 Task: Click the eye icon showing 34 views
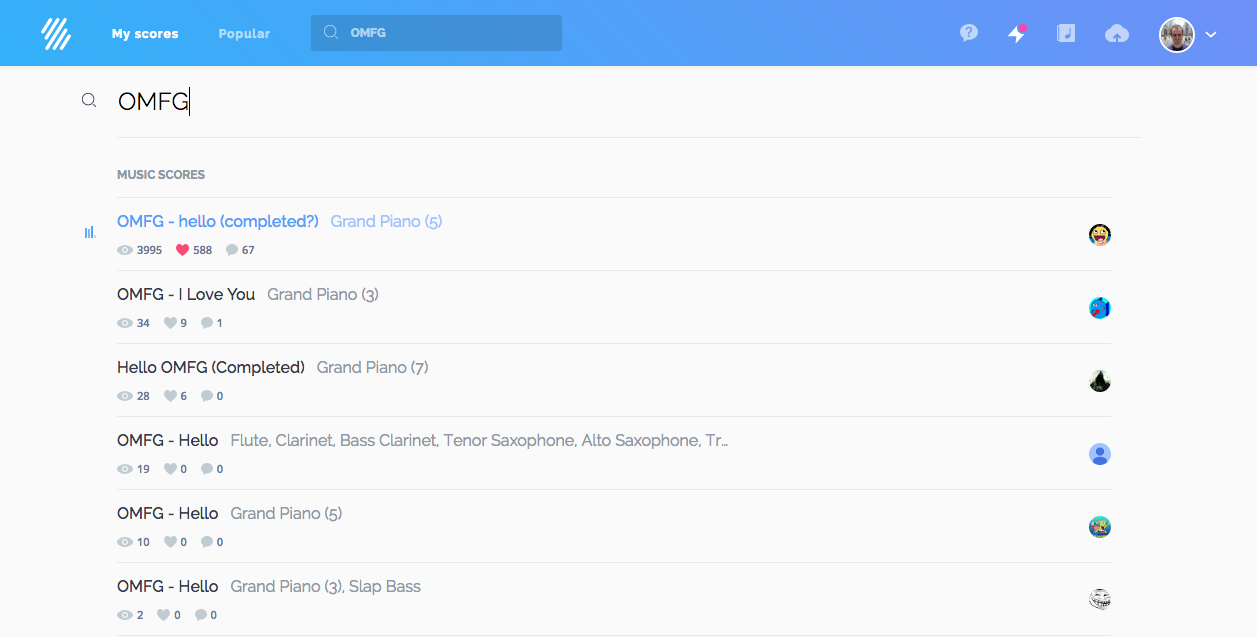[x=125, y=323]
